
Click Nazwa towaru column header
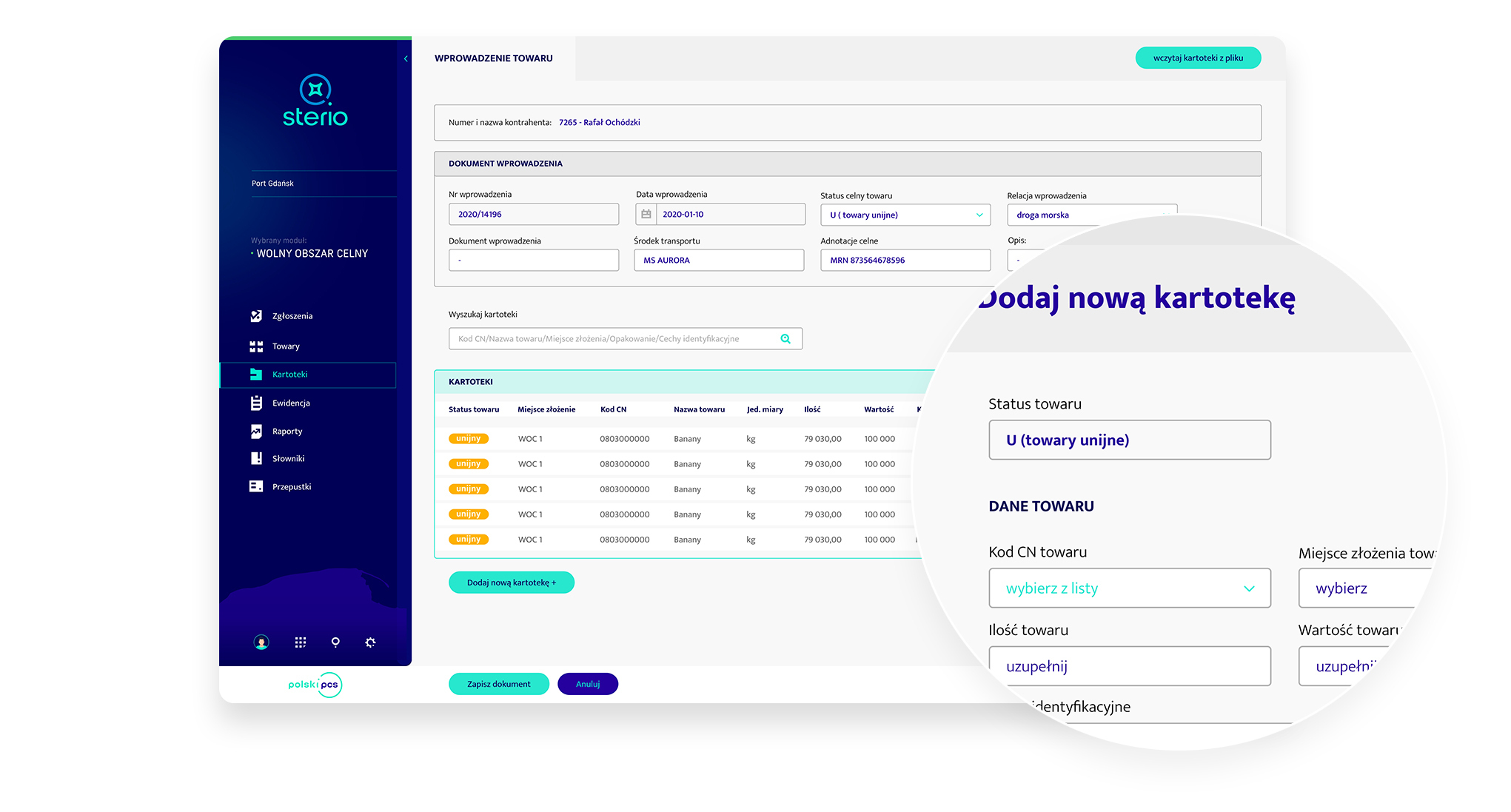[700, 409]
